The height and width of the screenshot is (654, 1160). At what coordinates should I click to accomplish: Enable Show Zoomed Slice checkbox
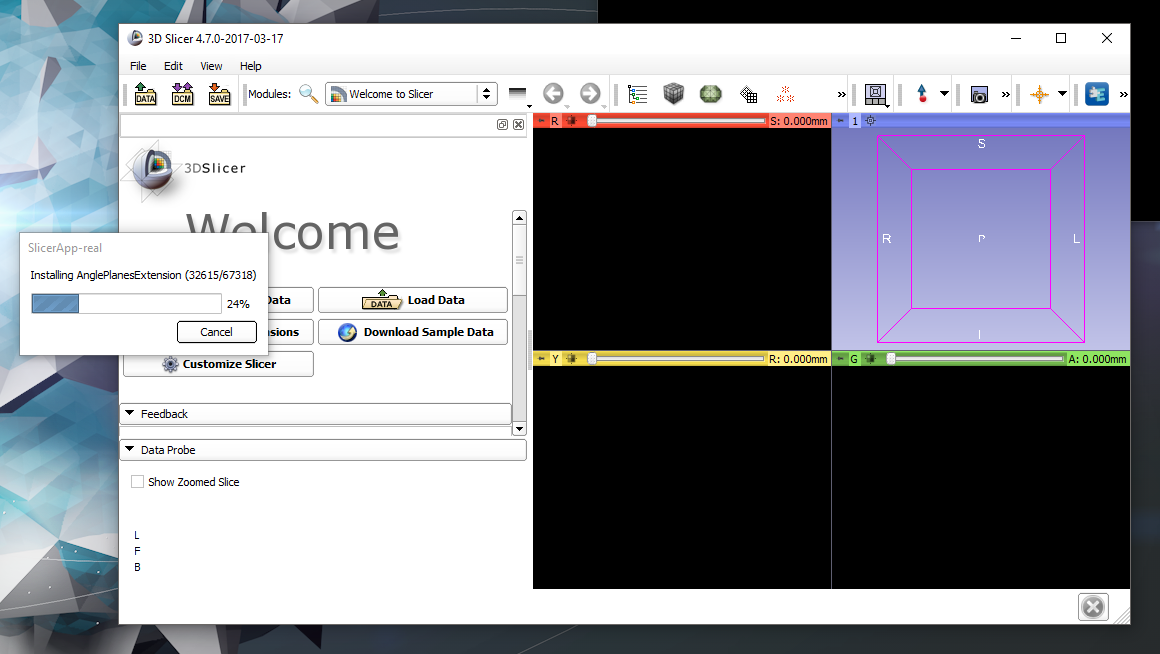click(x=138, y=482)
